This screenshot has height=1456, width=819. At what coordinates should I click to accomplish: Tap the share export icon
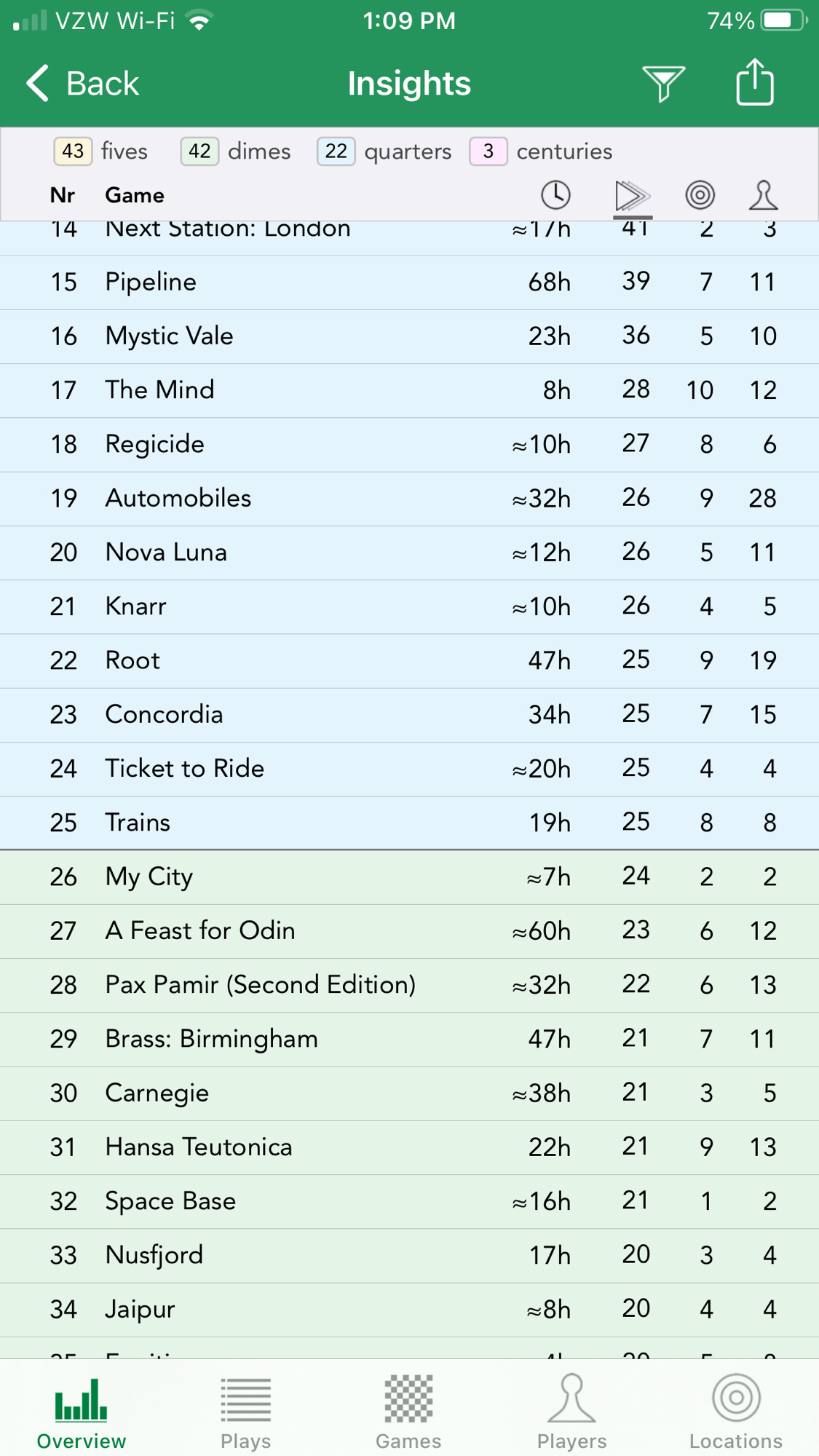click(754, 82)
